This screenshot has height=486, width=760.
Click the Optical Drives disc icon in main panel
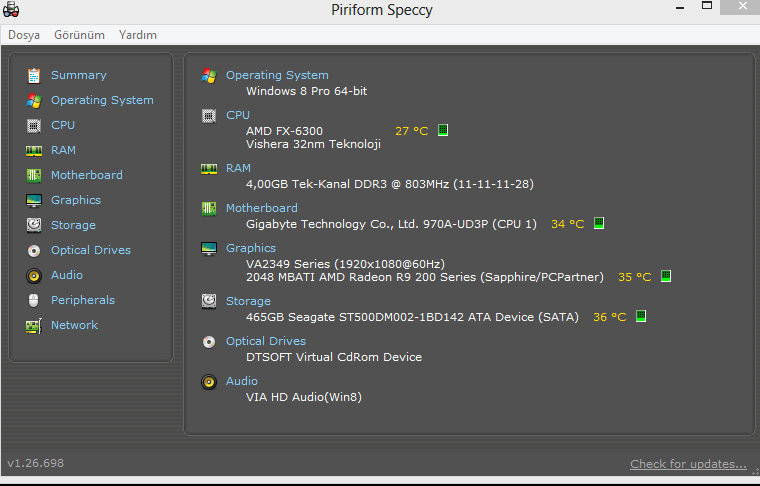pos(209,342)
